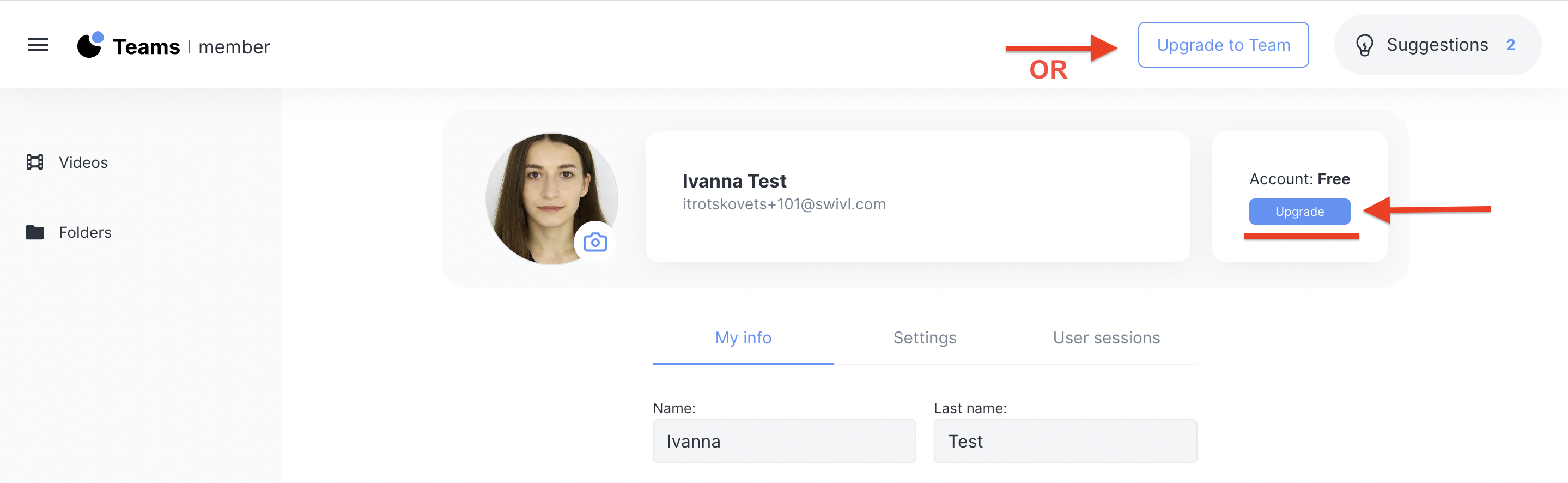The image size is (1568, 483).
Task: Switch to the My info tab
Action: [743, 337]
